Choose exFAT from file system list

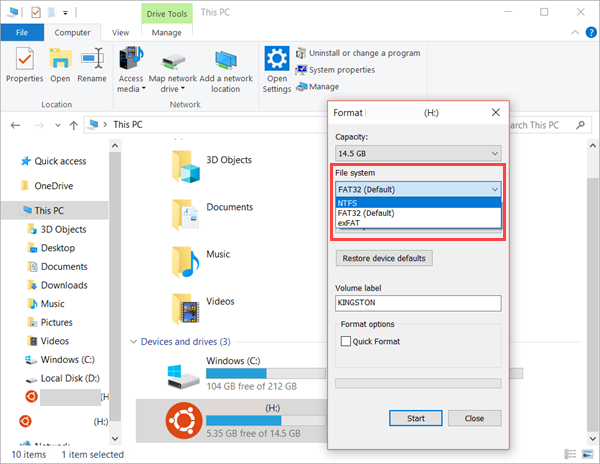click(x=418, y=223)
